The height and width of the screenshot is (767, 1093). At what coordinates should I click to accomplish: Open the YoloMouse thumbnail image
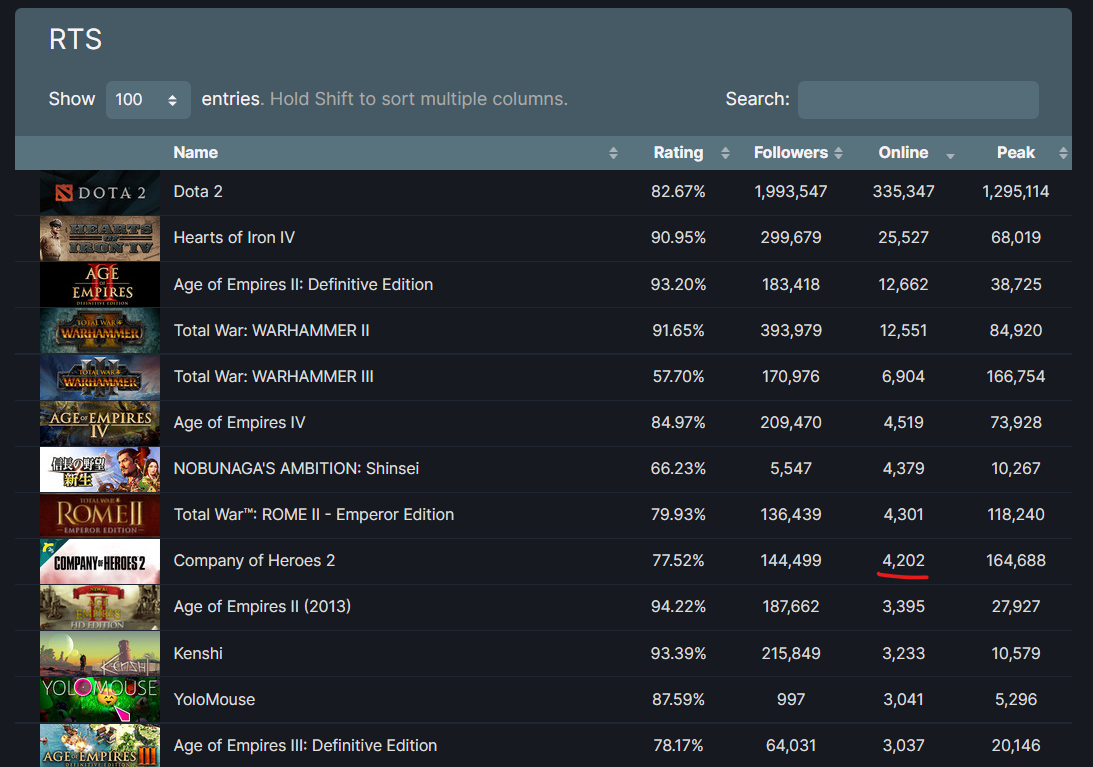click(99, 700)
